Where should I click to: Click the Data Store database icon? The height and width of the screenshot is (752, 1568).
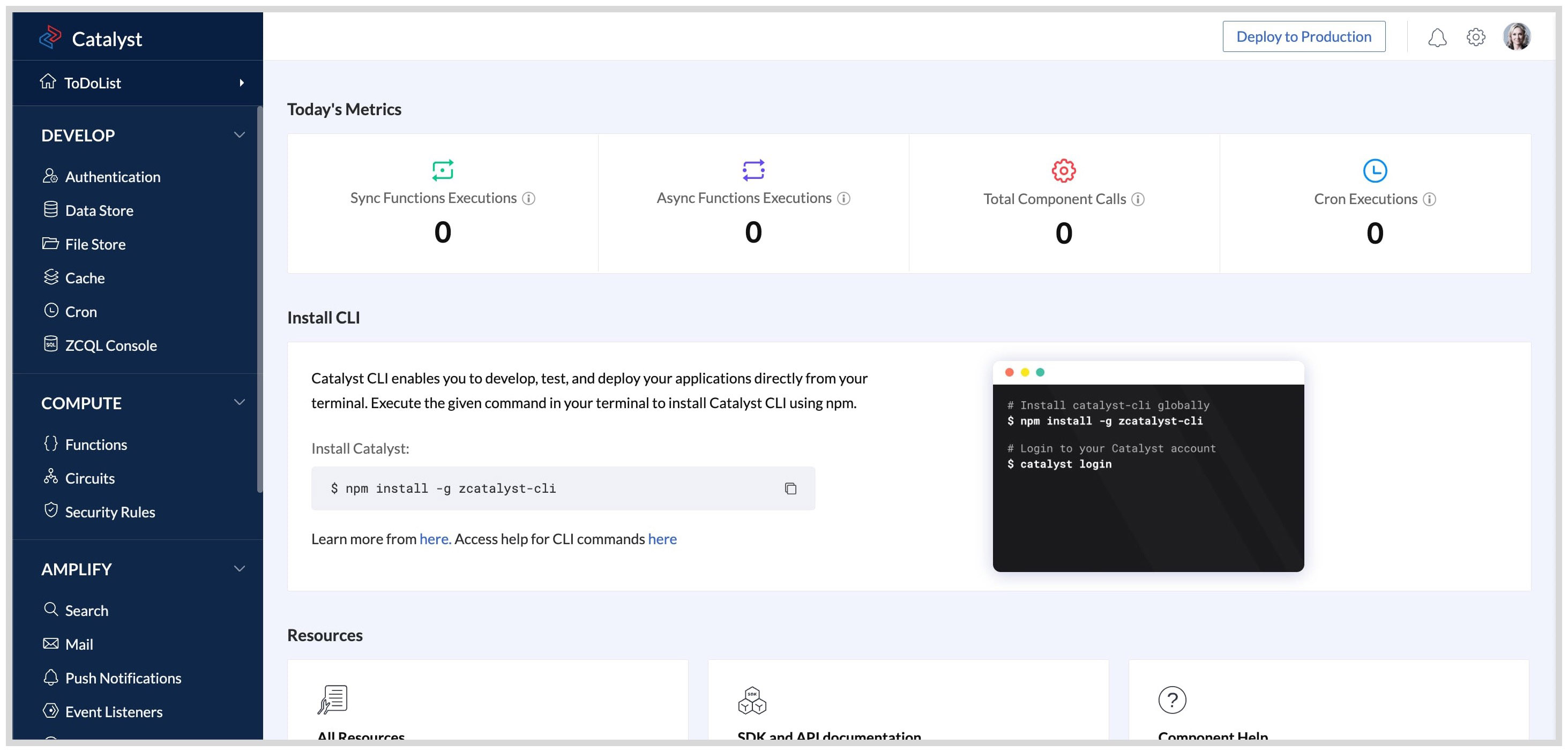50,209
